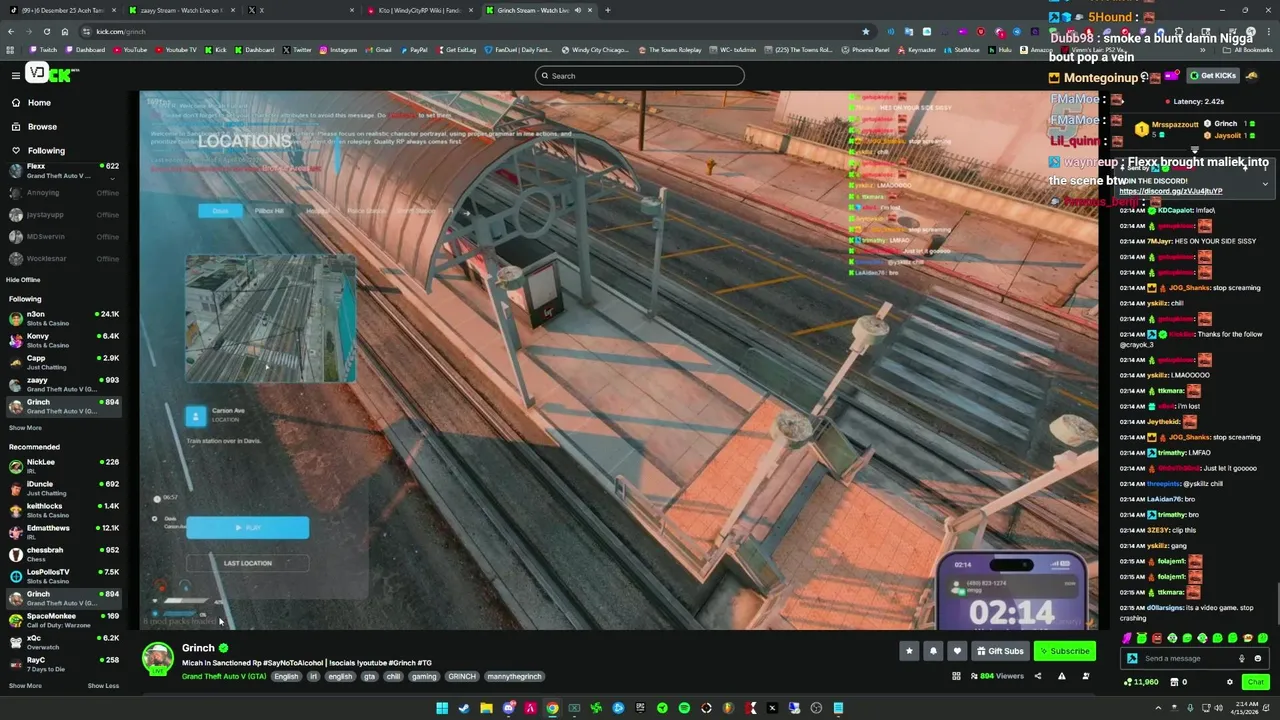1280x720 pixels.
Task: Expand Show More under Following
Action: pyautogui.click(x=25, y=428)
